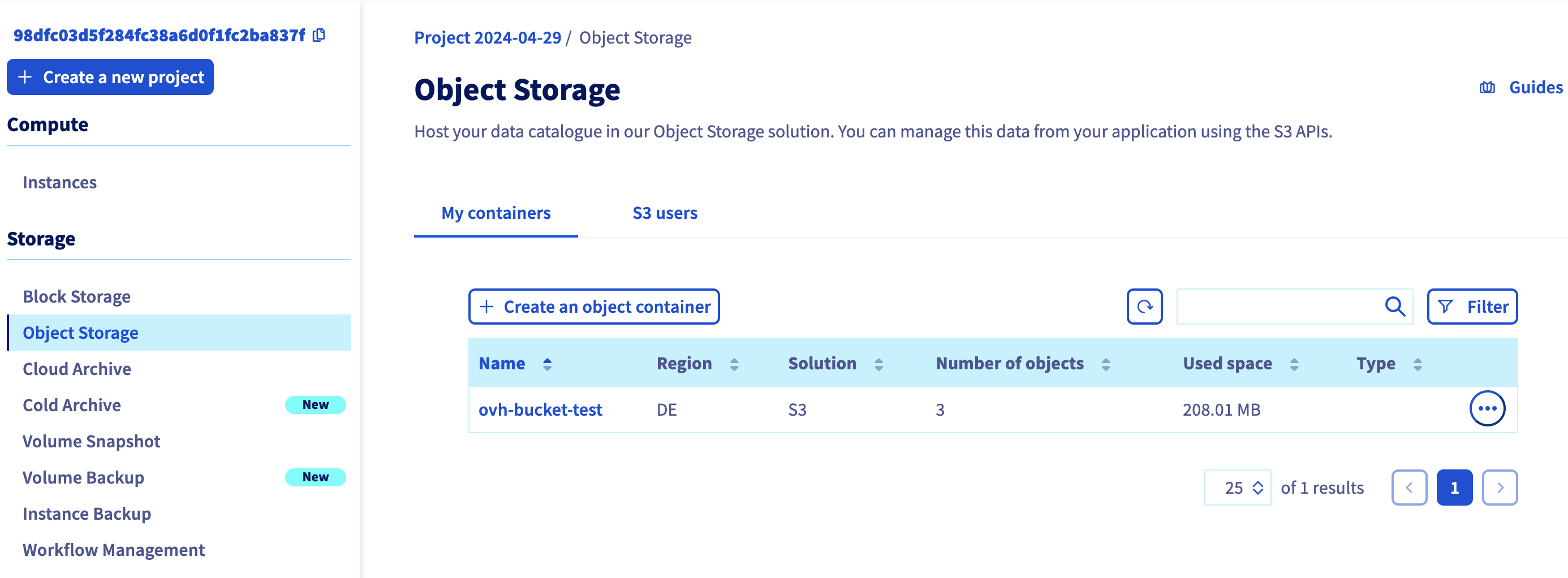Click the 'of 1 results' text

click(1322, 488)
